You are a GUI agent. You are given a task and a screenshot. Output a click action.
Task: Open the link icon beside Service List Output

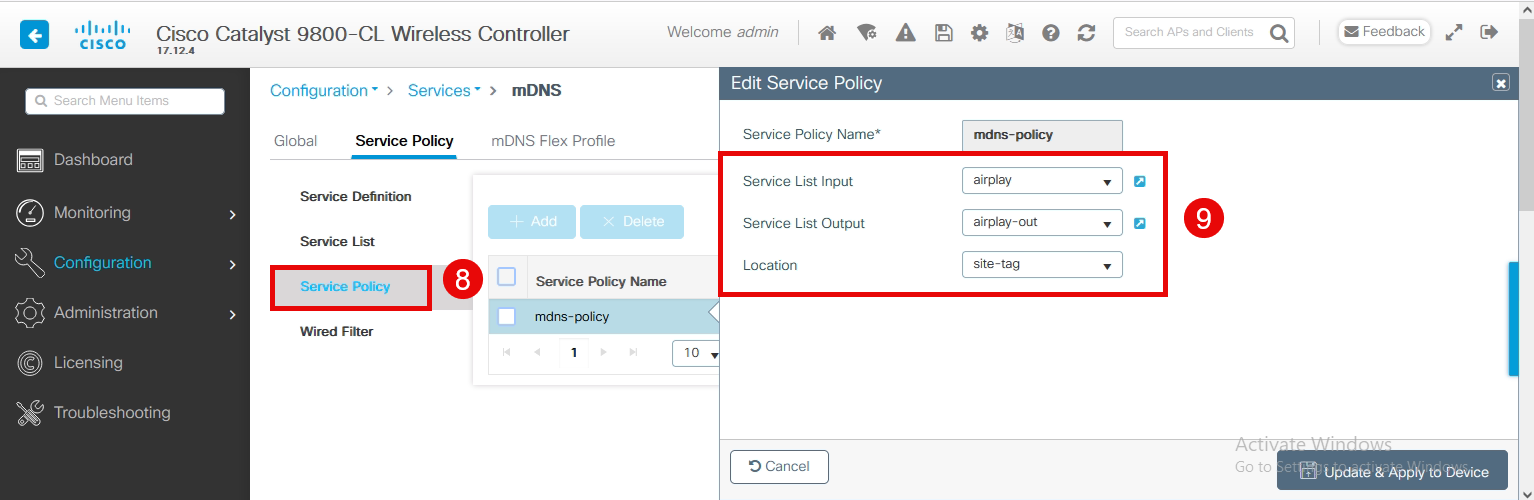click(x=1139, y=223)
